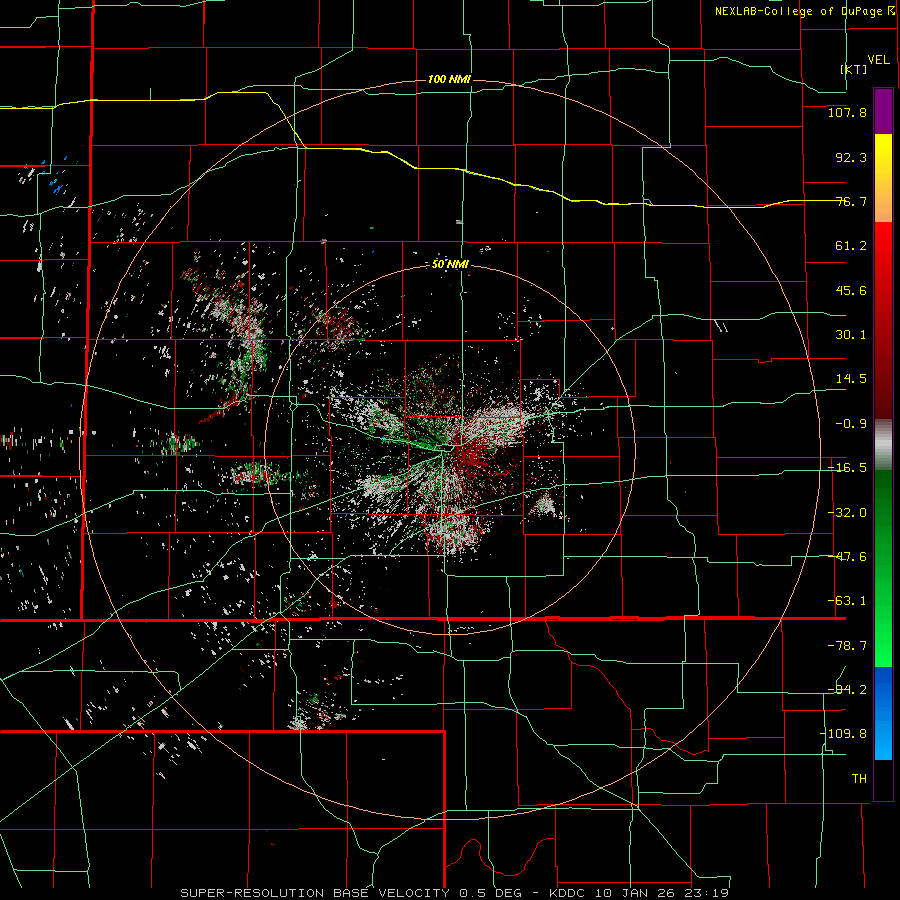Click the -63.1 velocity scale value

click(x=847, y=601)
